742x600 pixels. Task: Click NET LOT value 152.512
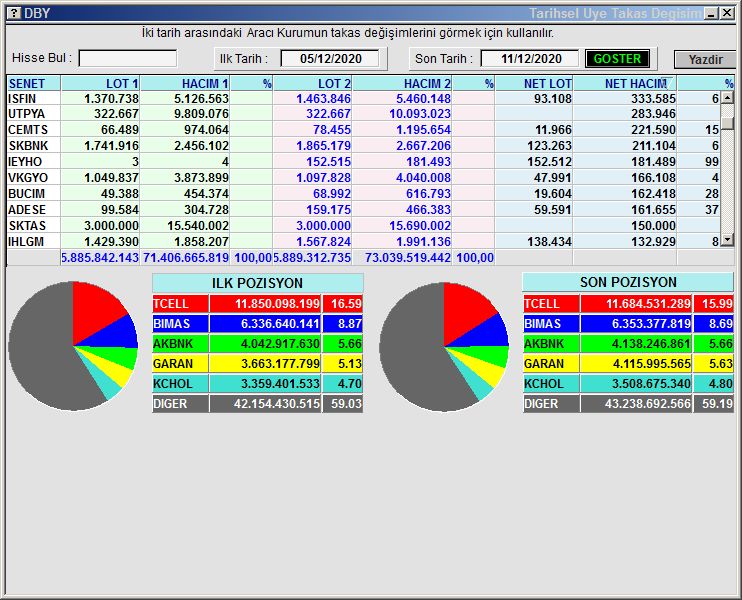pos(549,162)
